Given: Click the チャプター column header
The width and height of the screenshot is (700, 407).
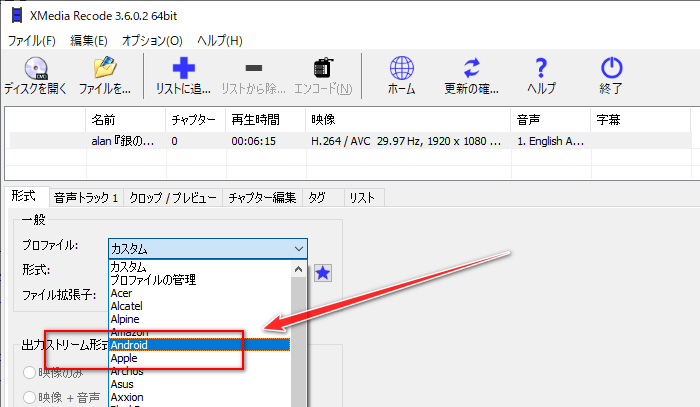Looking at the screenshot, I should click(196, 120).
